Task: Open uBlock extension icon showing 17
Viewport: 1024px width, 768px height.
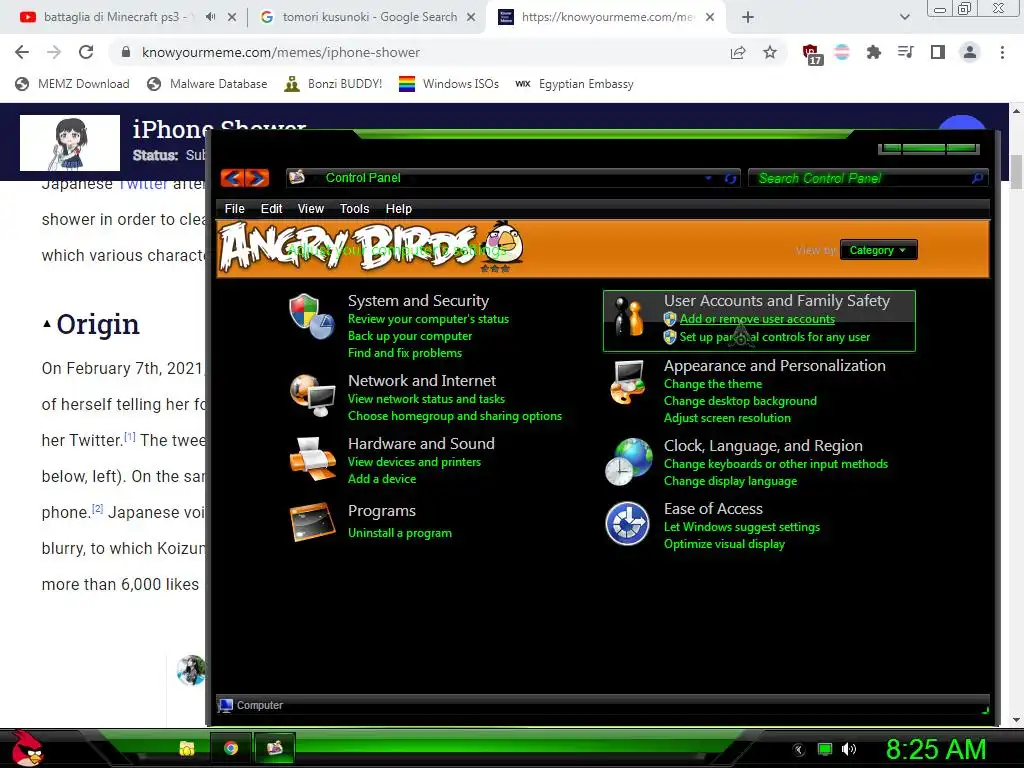Action: tap(812, 54)
